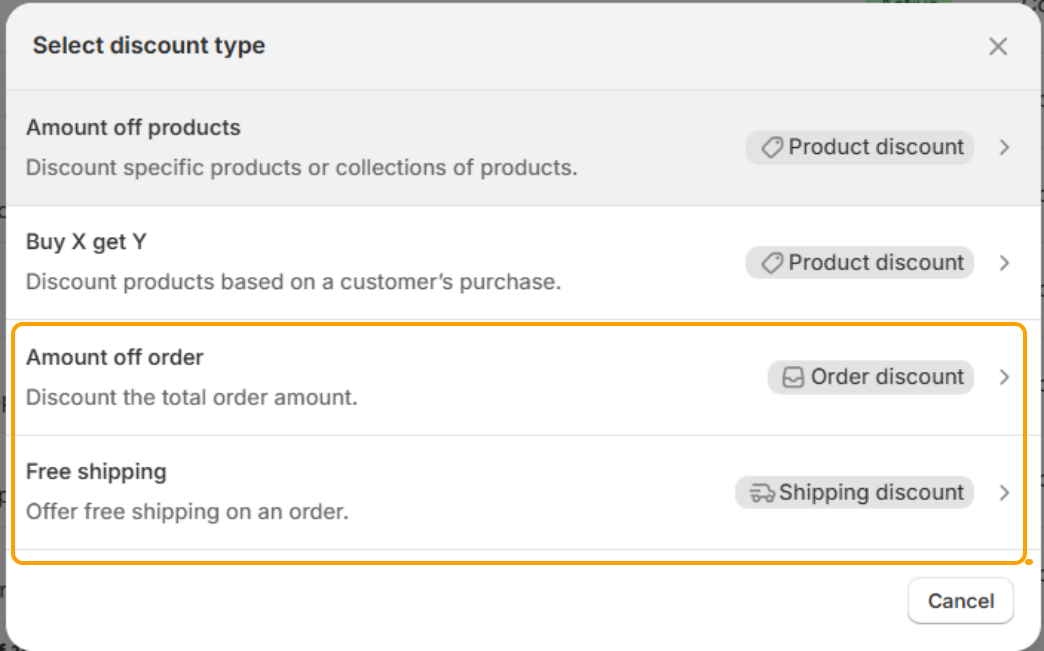Click "Discount the total order amount" description

(x=191, y=397)
